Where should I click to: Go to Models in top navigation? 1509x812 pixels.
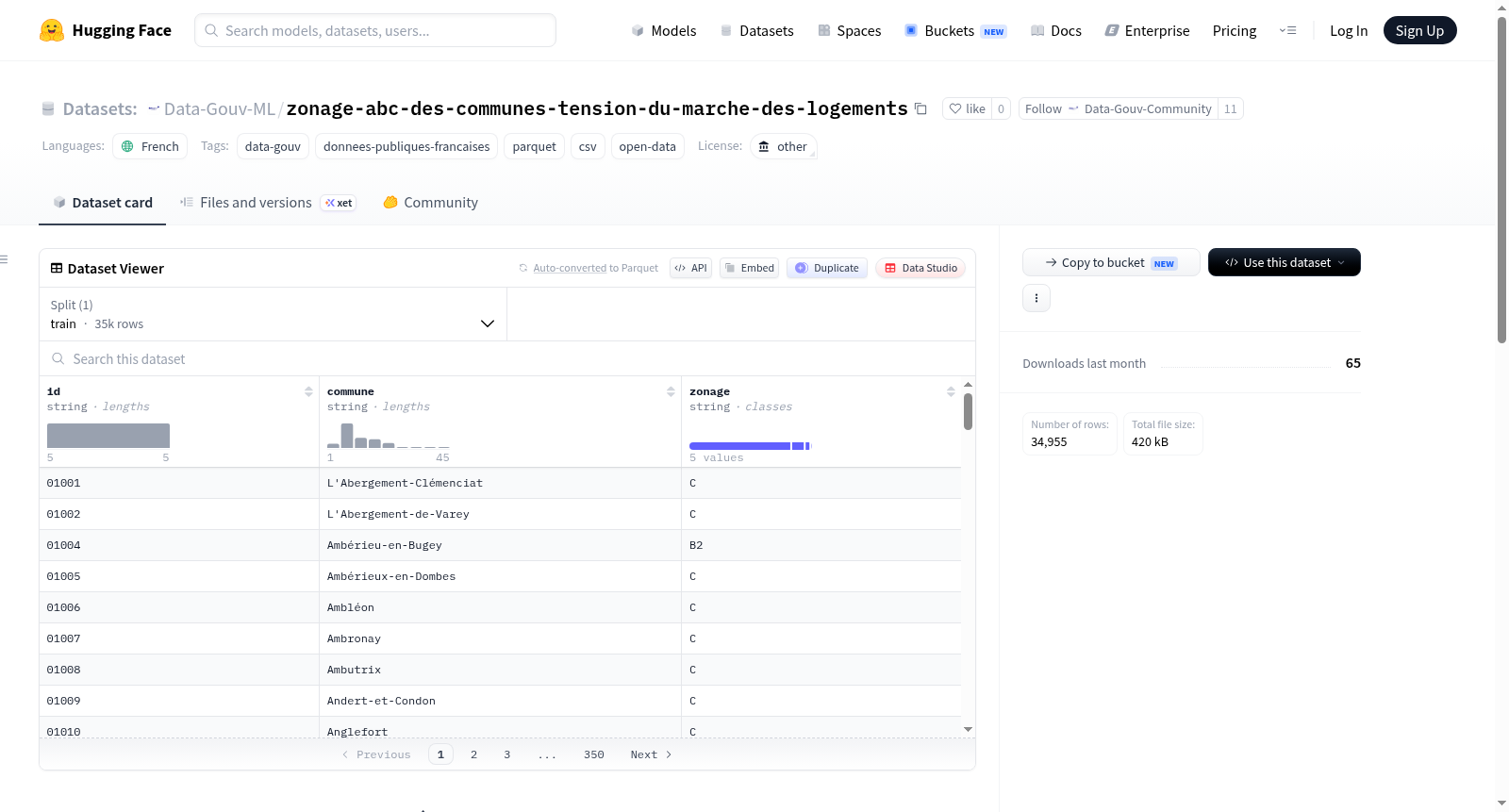(664, 30)
